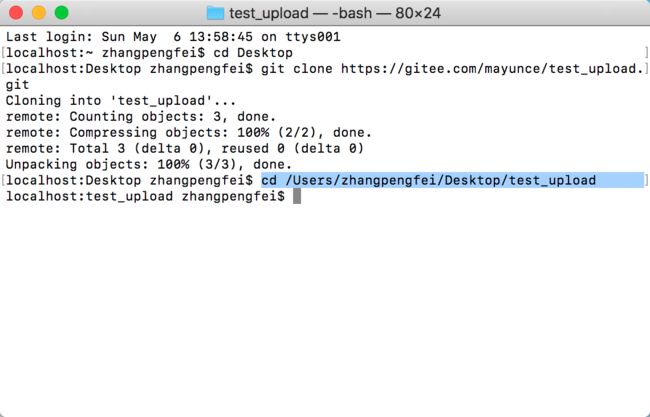Viewport: 650px width, 417px height.
Task: Maximize the window with green button
Action: 62,12
